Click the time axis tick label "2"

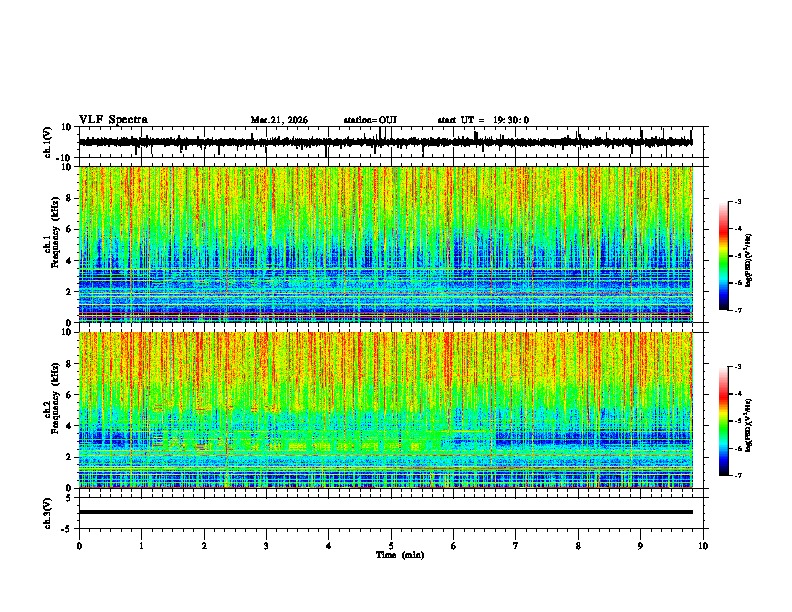(204, 546)
